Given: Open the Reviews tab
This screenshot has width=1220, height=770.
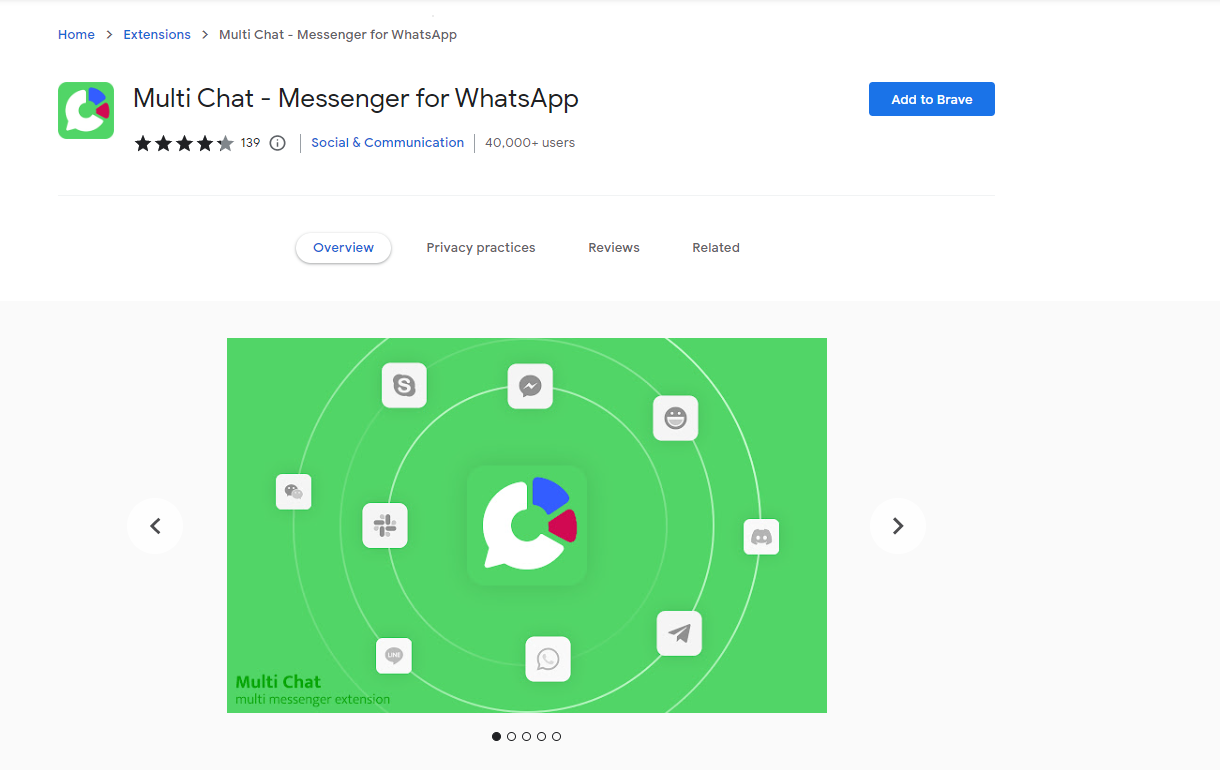Looking at the screenshot, I should [x=614, y=248].
